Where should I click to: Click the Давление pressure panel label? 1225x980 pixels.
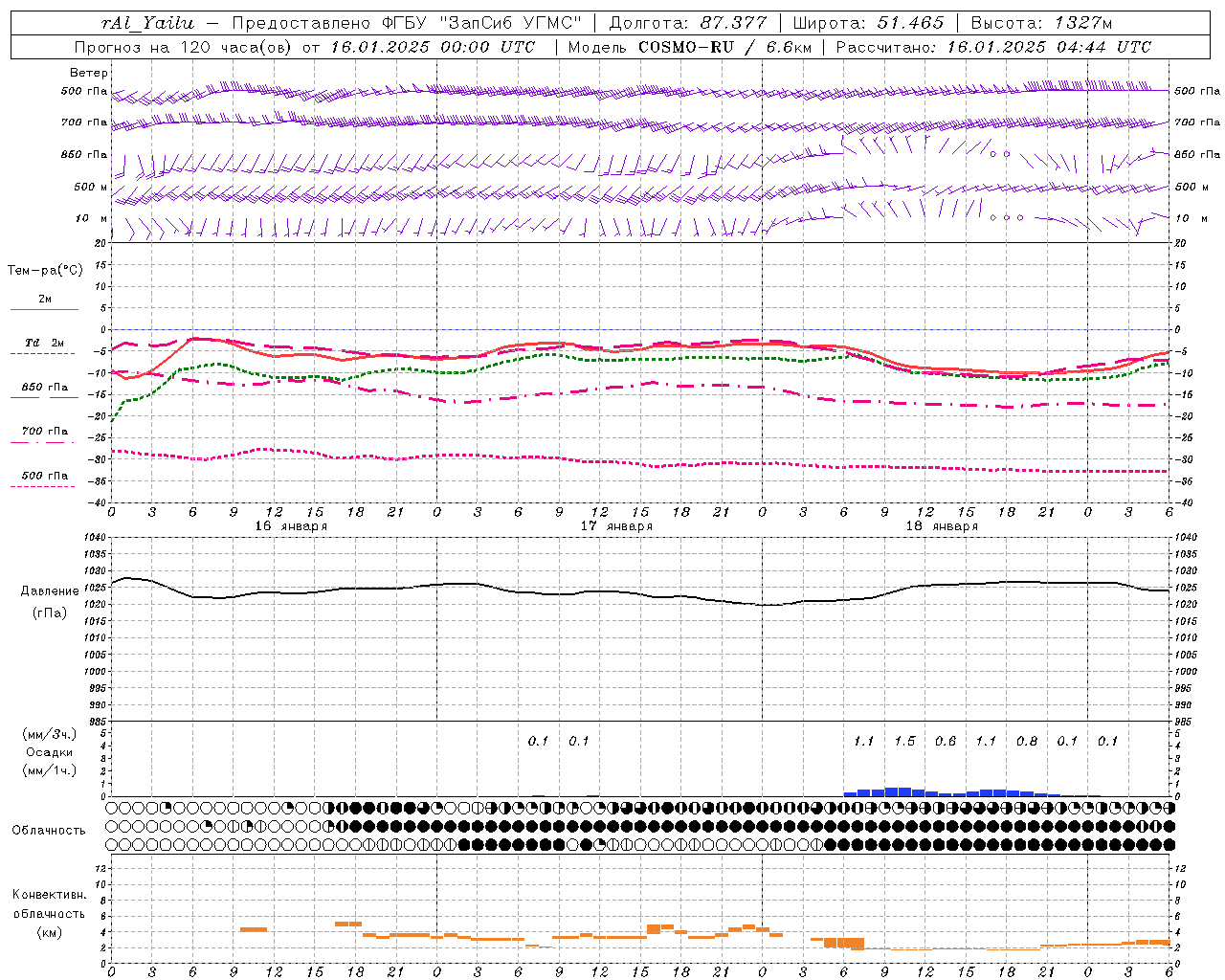tap(50, 591)
